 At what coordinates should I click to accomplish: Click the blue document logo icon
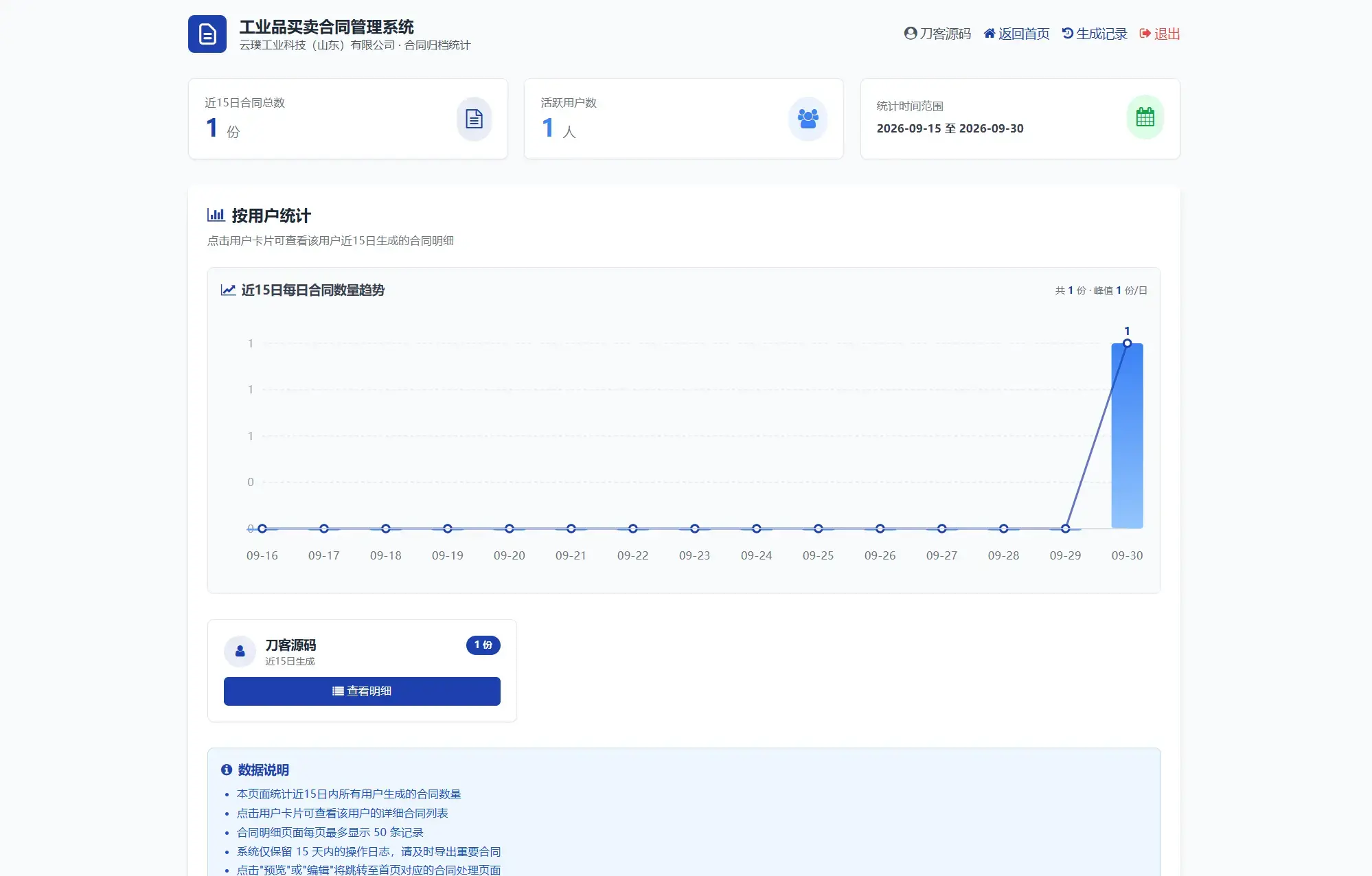pos(207,34)
